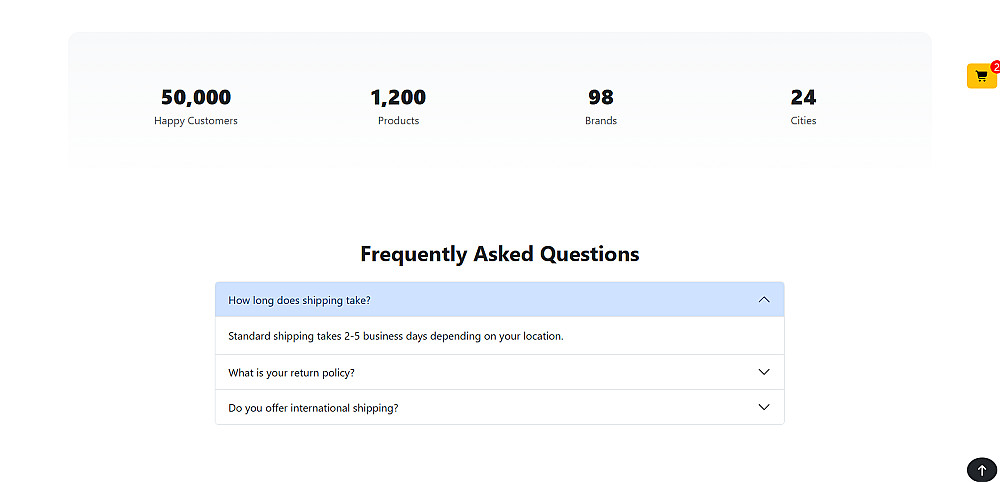
Task: Select the "Brands" label
Action: 600,121
